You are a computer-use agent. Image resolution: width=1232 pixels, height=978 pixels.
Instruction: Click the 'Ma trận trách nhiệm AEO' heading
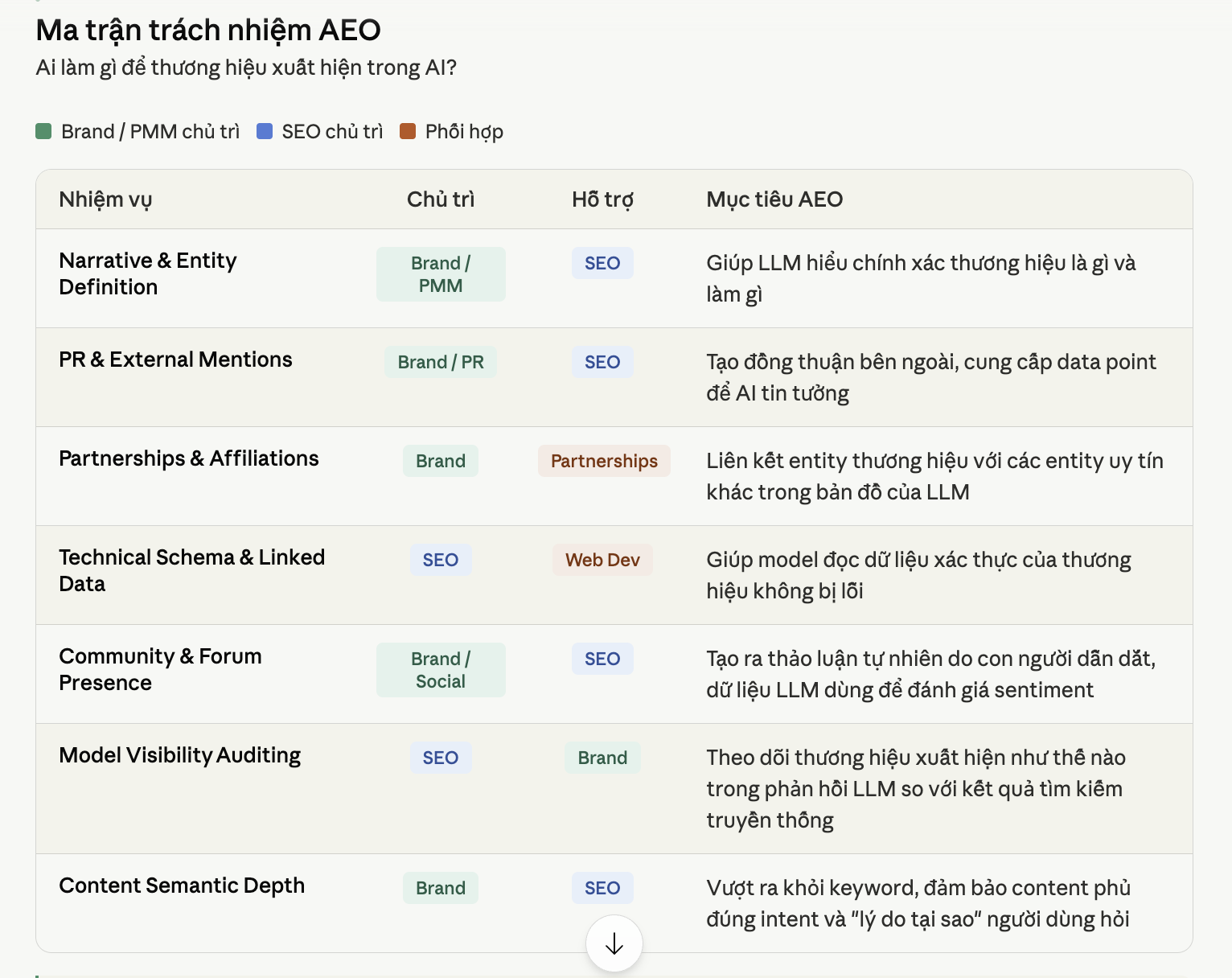click(208, 31)
